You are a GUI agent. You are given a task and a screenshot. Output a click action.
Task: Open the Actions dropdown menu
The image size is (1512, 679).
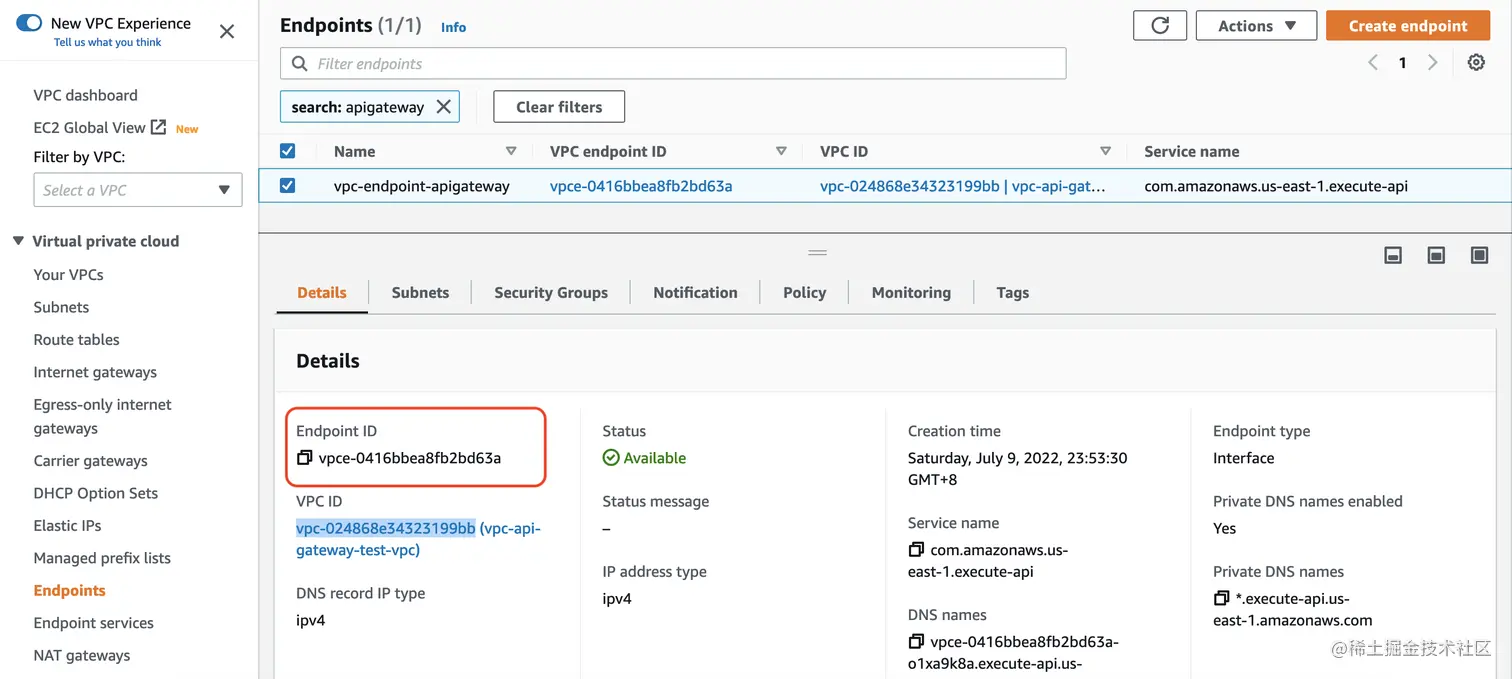click(1256, 26)
